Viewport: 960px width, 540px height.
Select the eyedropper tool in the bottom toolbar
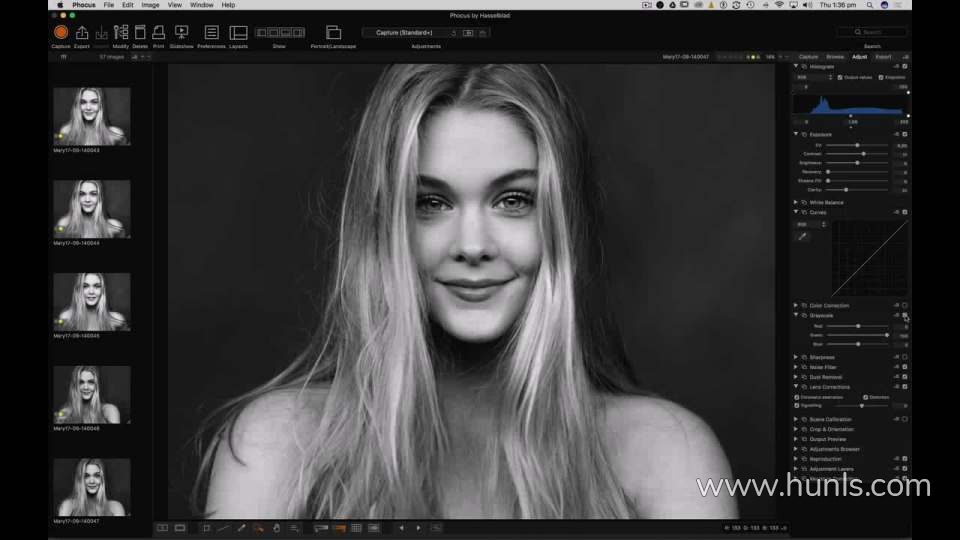tap(241, 528)
